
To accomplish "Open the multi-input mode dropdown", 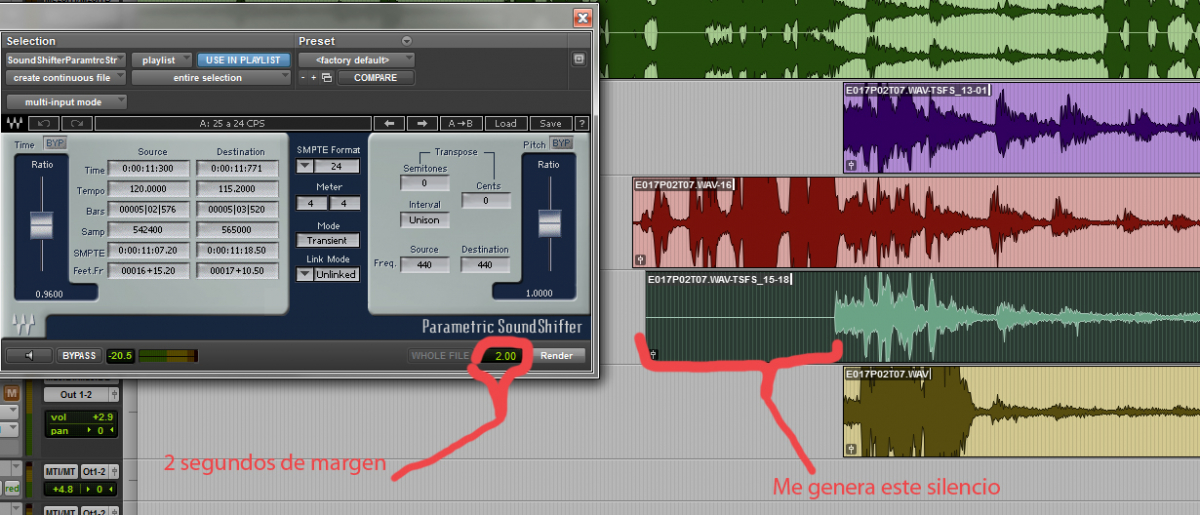I will coord(66,102).
